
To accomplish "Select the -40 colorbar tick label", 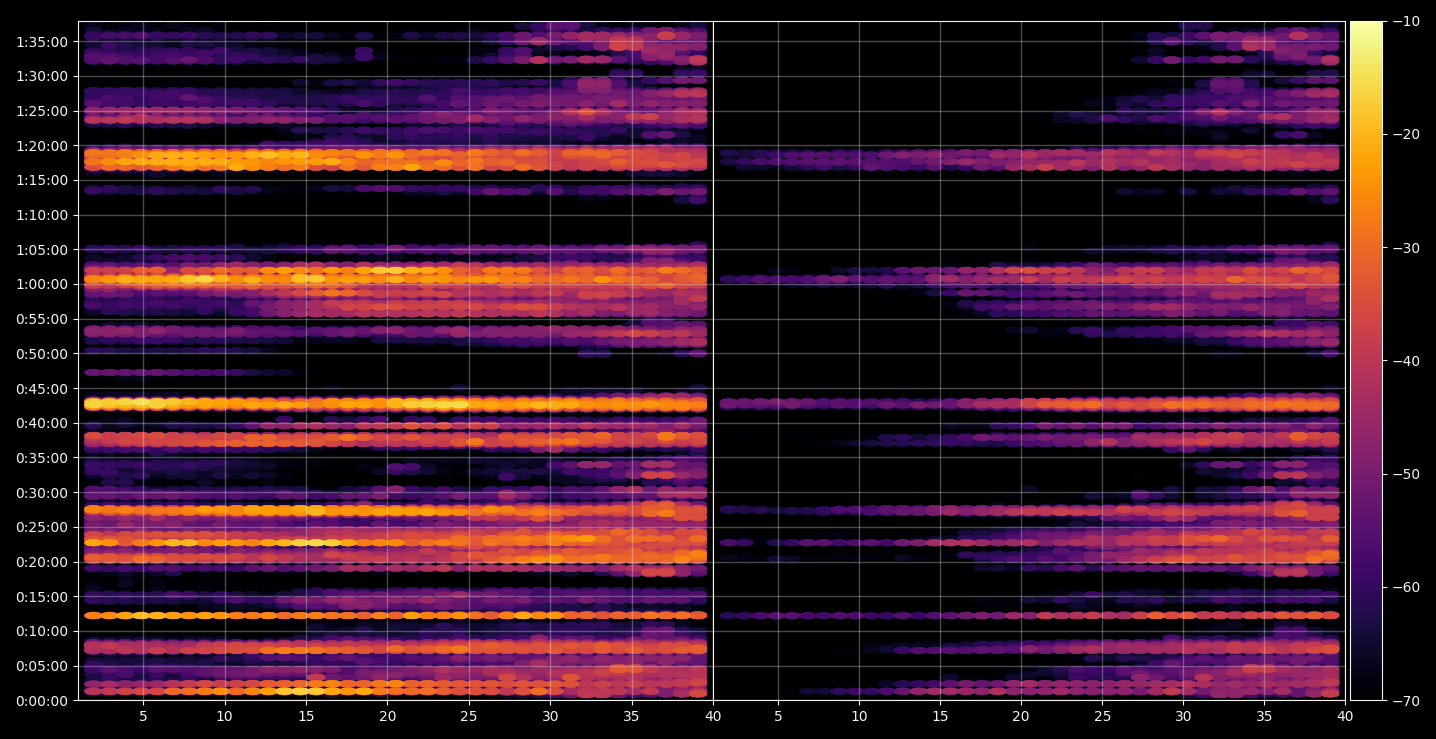I will click(x=1406, y=361).
